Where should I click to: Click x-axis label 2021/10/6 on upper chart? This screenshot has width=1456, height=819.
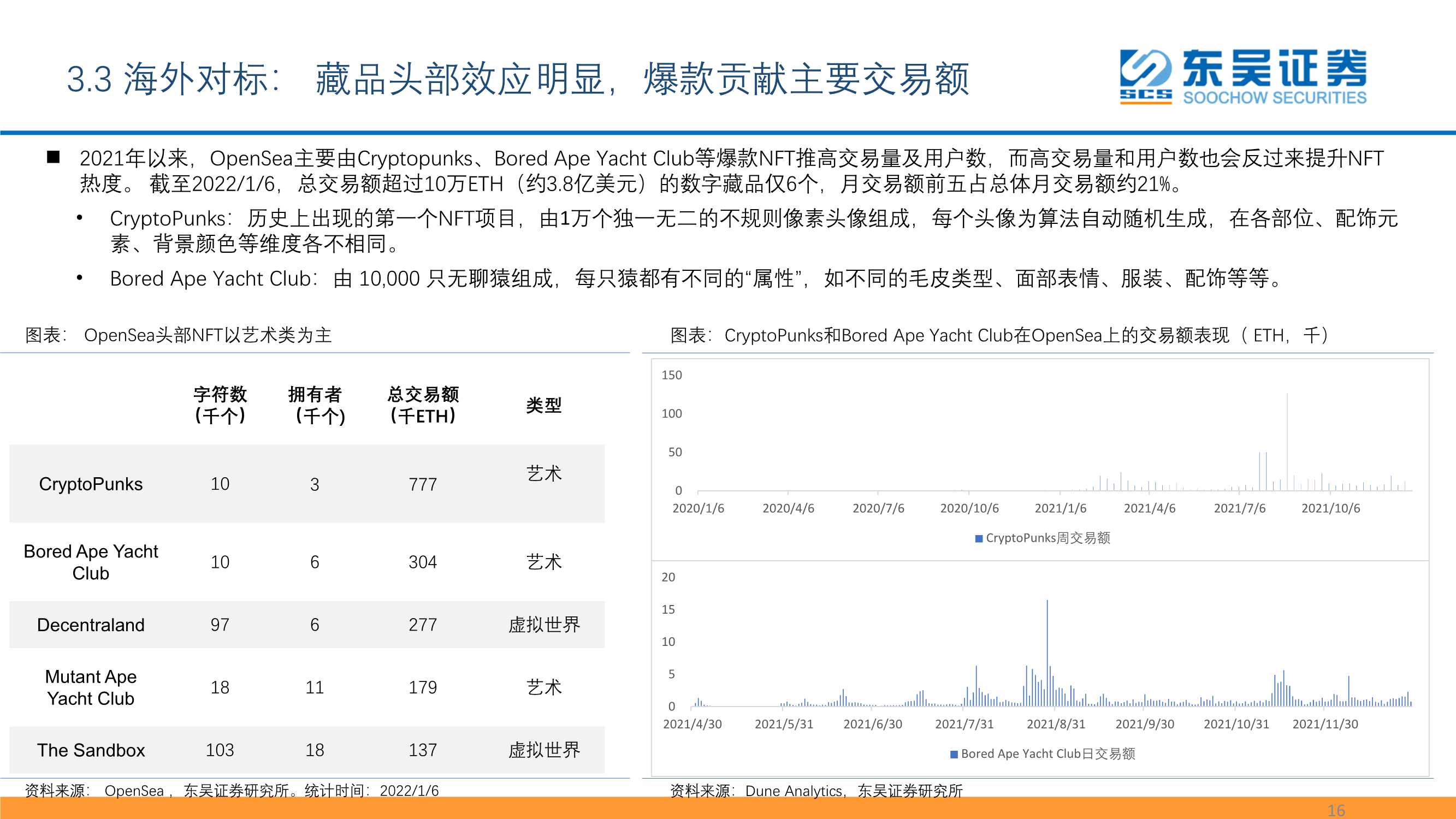tap(1330, 509)
